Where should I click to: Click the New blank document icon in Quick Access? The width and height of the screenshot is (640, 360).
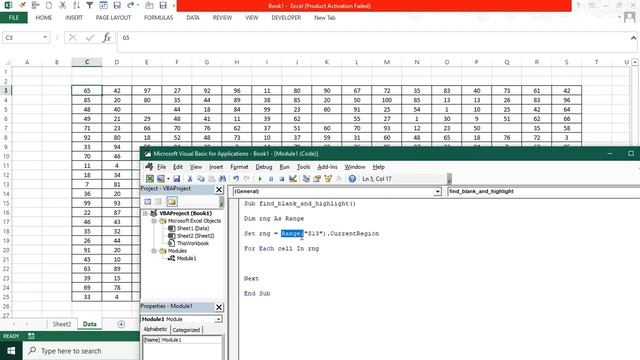point(49,5)
